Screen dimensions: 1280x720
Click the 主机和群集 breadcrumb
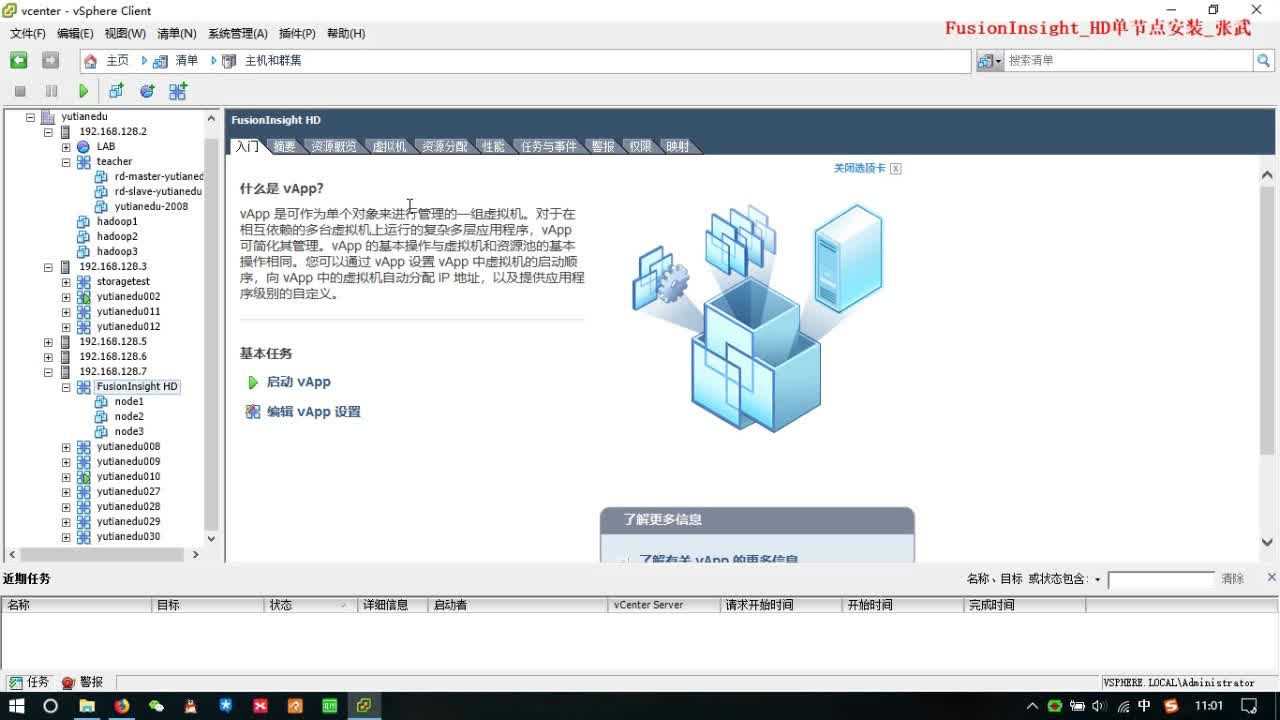tap(273, 61)
